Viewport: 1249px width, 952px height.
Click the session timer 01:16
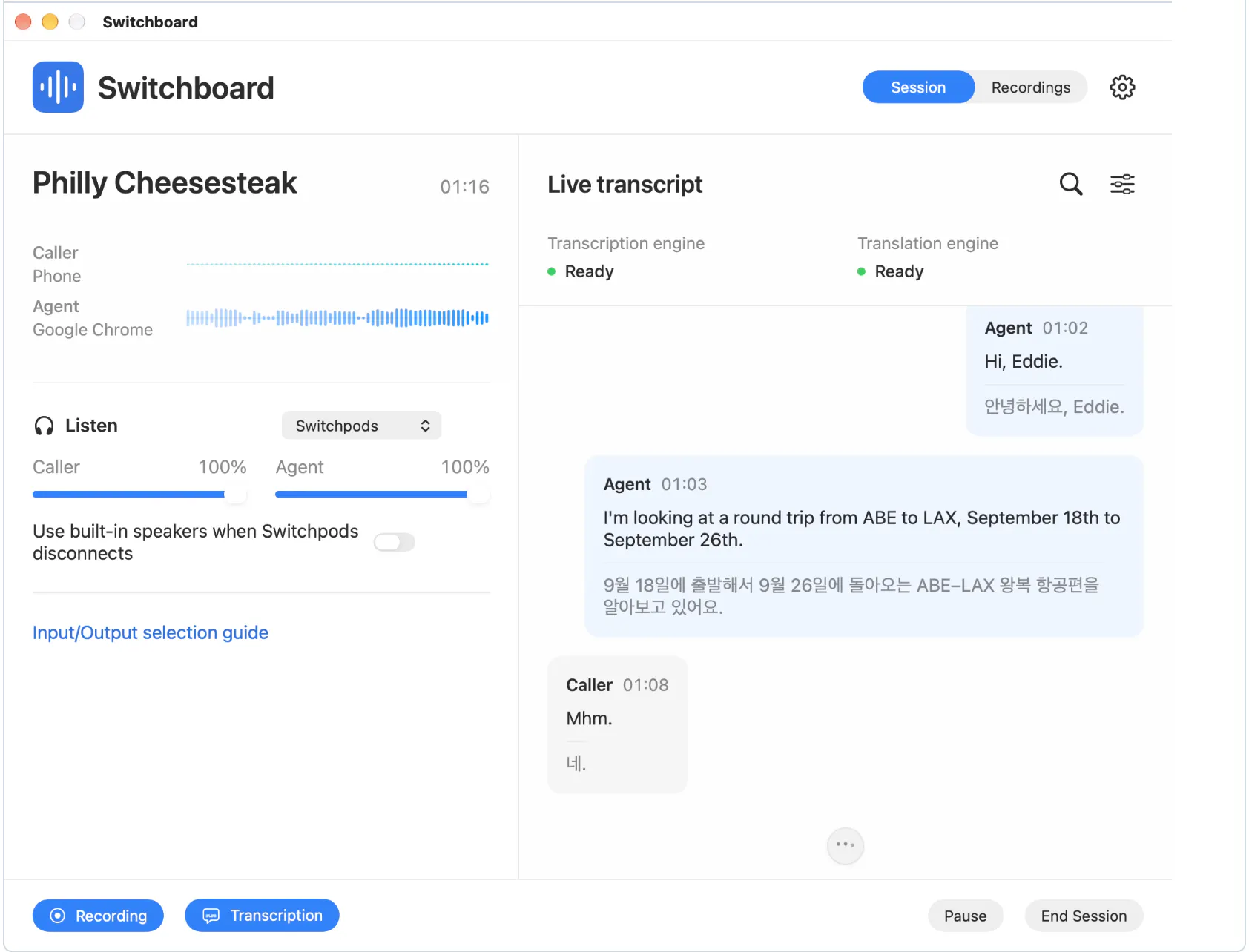464,187
